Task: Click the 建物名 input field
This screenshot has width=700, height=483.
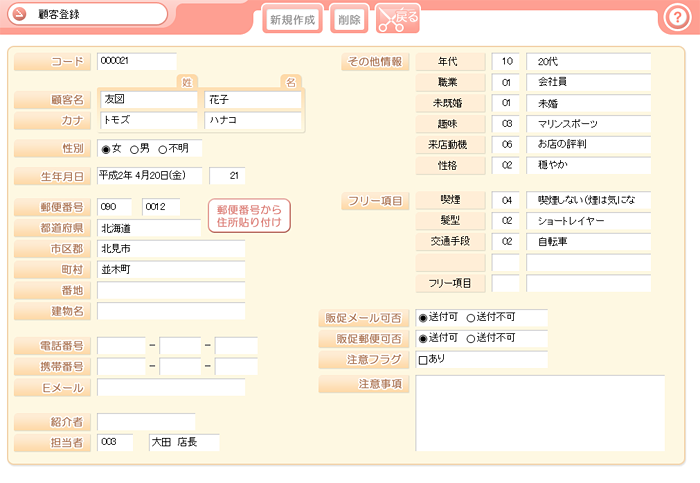Action: click(x=171, y=312)
